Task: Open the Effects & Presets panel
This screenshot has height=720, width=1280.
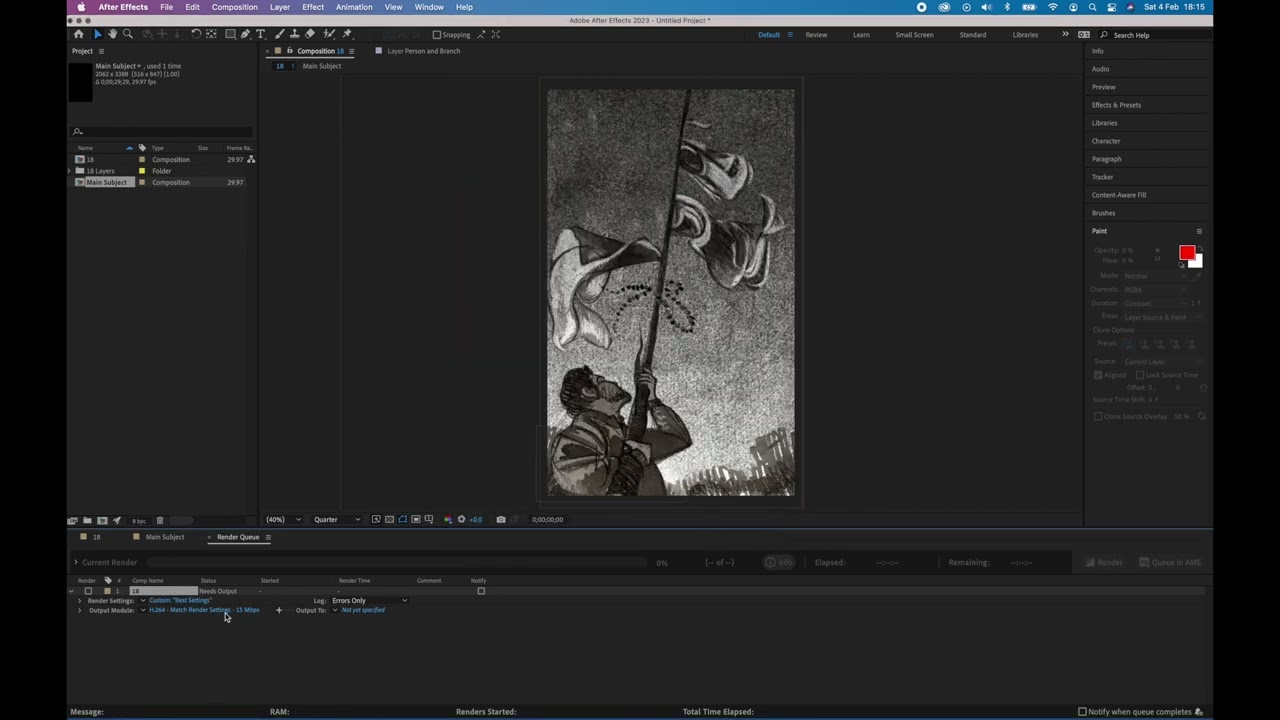Action: click(1116, 105)
